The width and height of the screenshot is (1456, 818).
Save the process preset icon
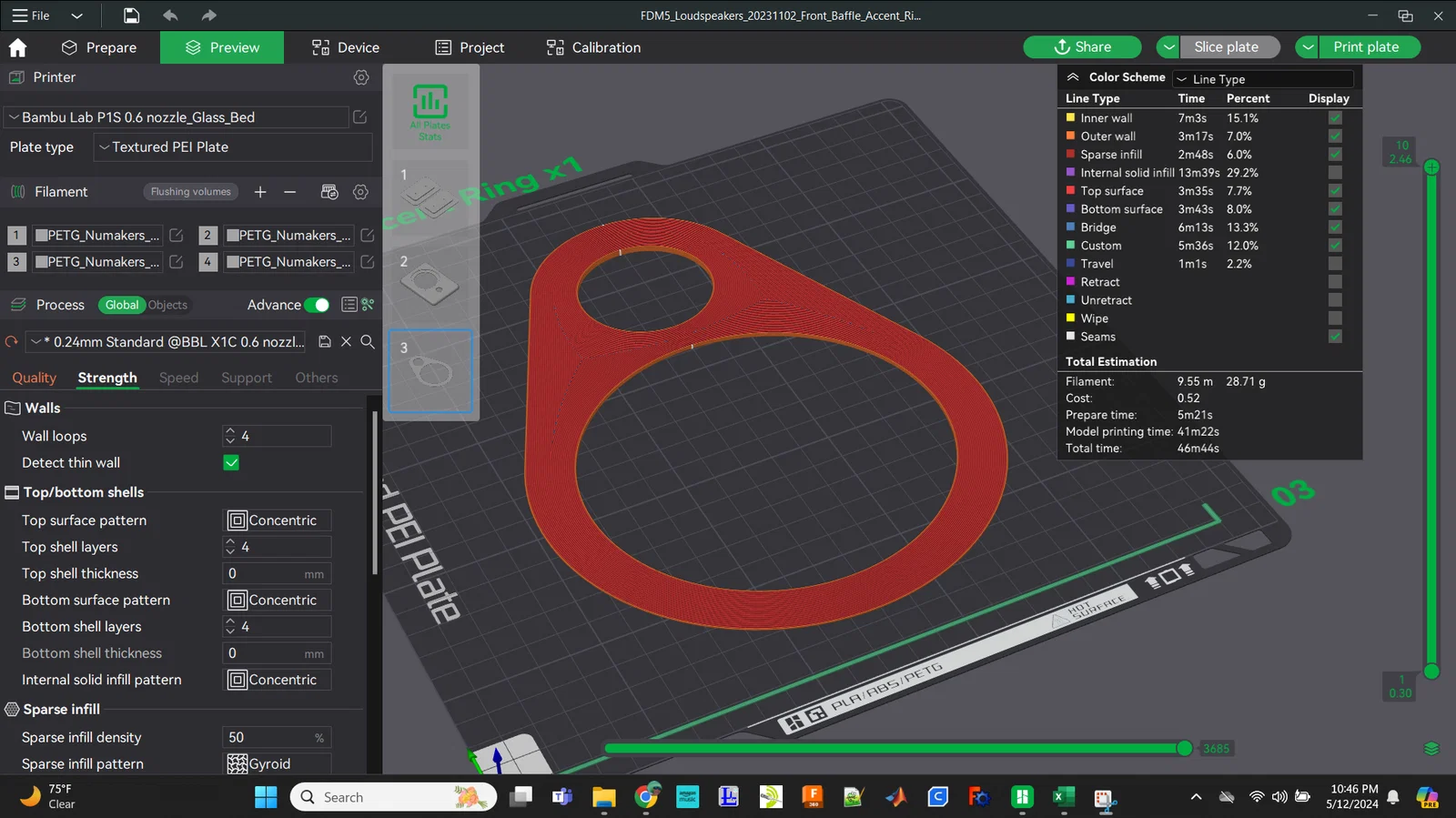point(325,342)
